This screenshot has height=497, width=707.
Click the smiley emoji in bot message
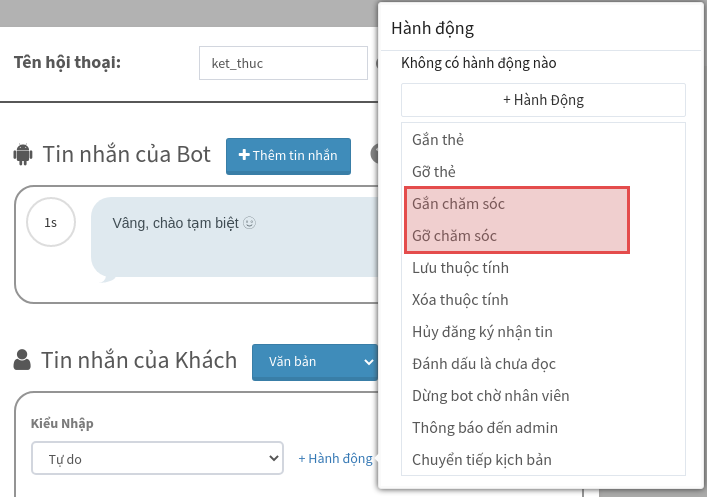[x=249, y=223]
